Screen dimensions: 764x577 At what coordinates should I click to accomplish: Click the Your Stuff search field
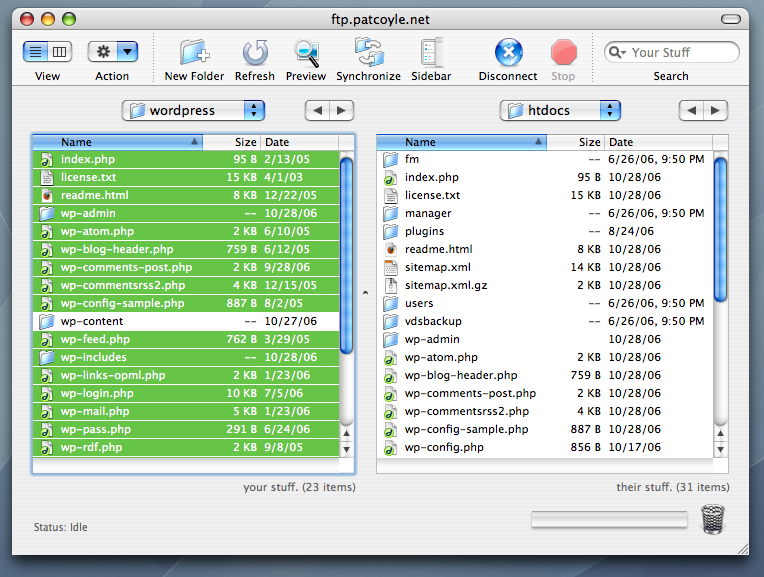coord(672,52)
